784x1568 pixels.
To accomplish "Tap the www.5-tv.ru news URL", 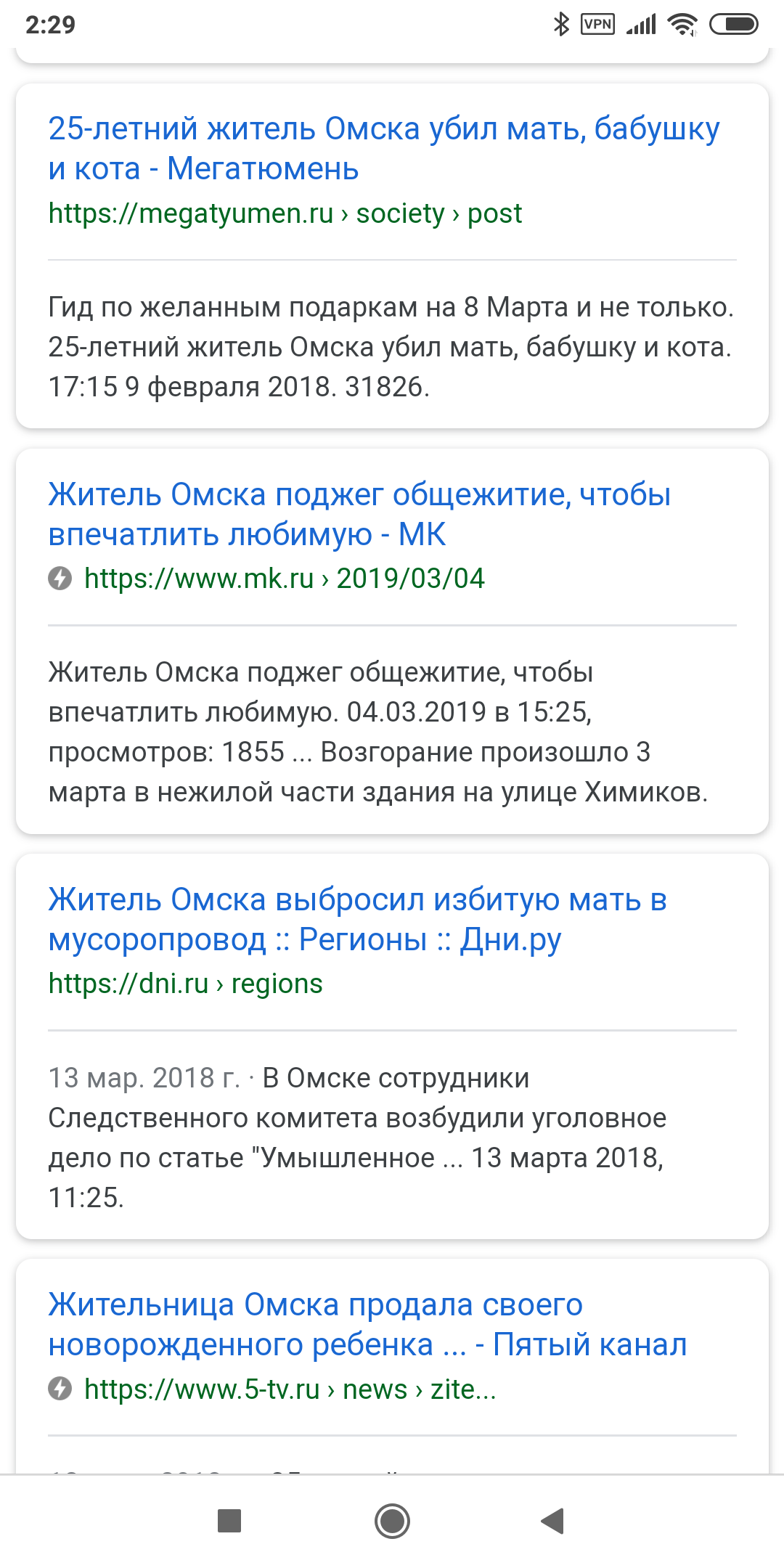I will coord(290,1389).
